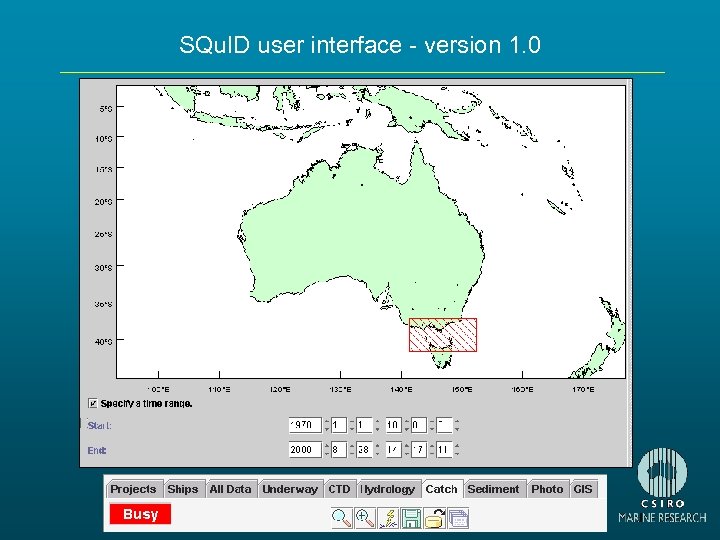Increment the Start seconds stepper up arrow
This screenshot has height=540, width=720.
(x=457, y=421)
